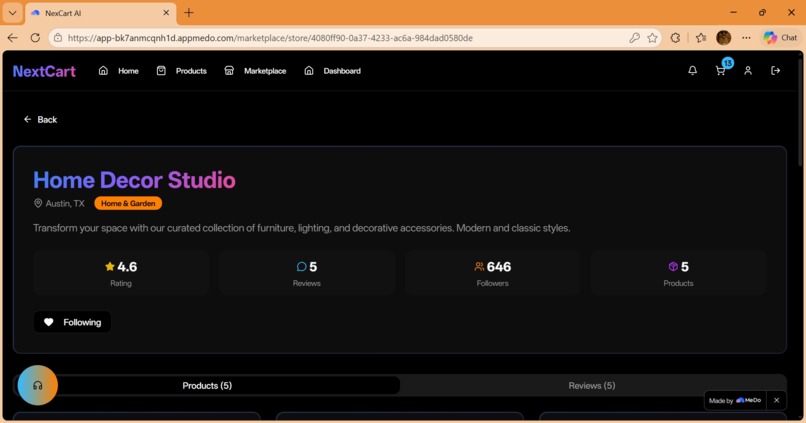Click the 5 Products stat card
This screenshot has height=423, width=806.
coord(678,273)
